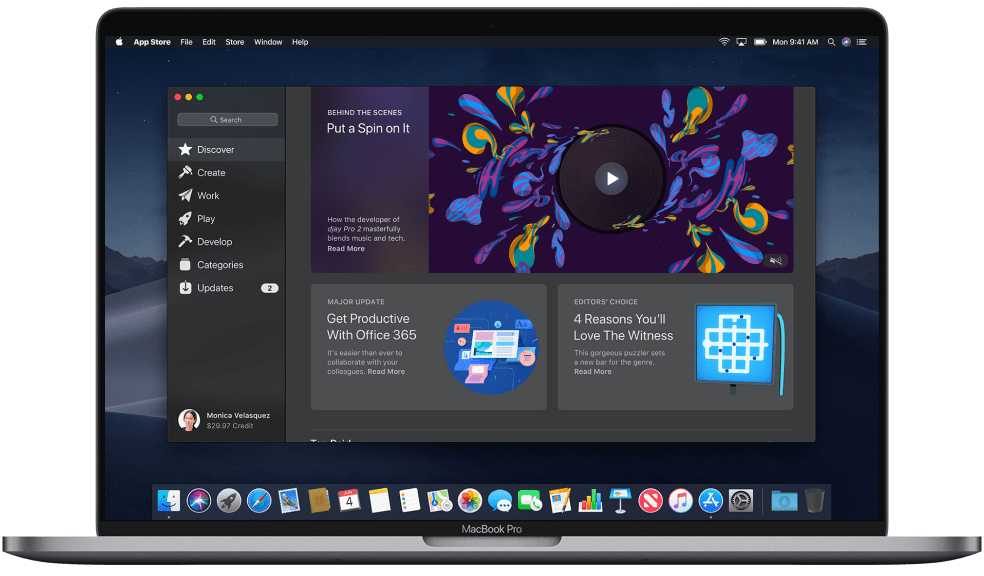Screen dimensions: 984x576
Task: Read More about djay Pro 2
Action: (346, 249)
